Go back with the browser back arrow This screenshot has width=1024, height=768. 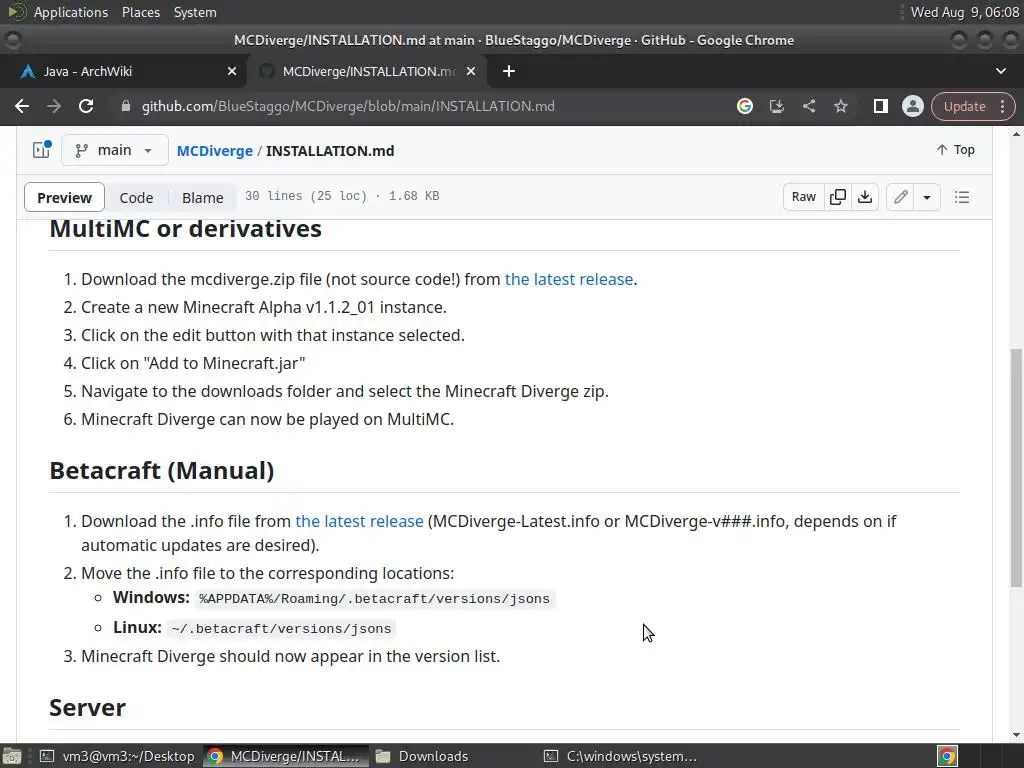point(22,106)
